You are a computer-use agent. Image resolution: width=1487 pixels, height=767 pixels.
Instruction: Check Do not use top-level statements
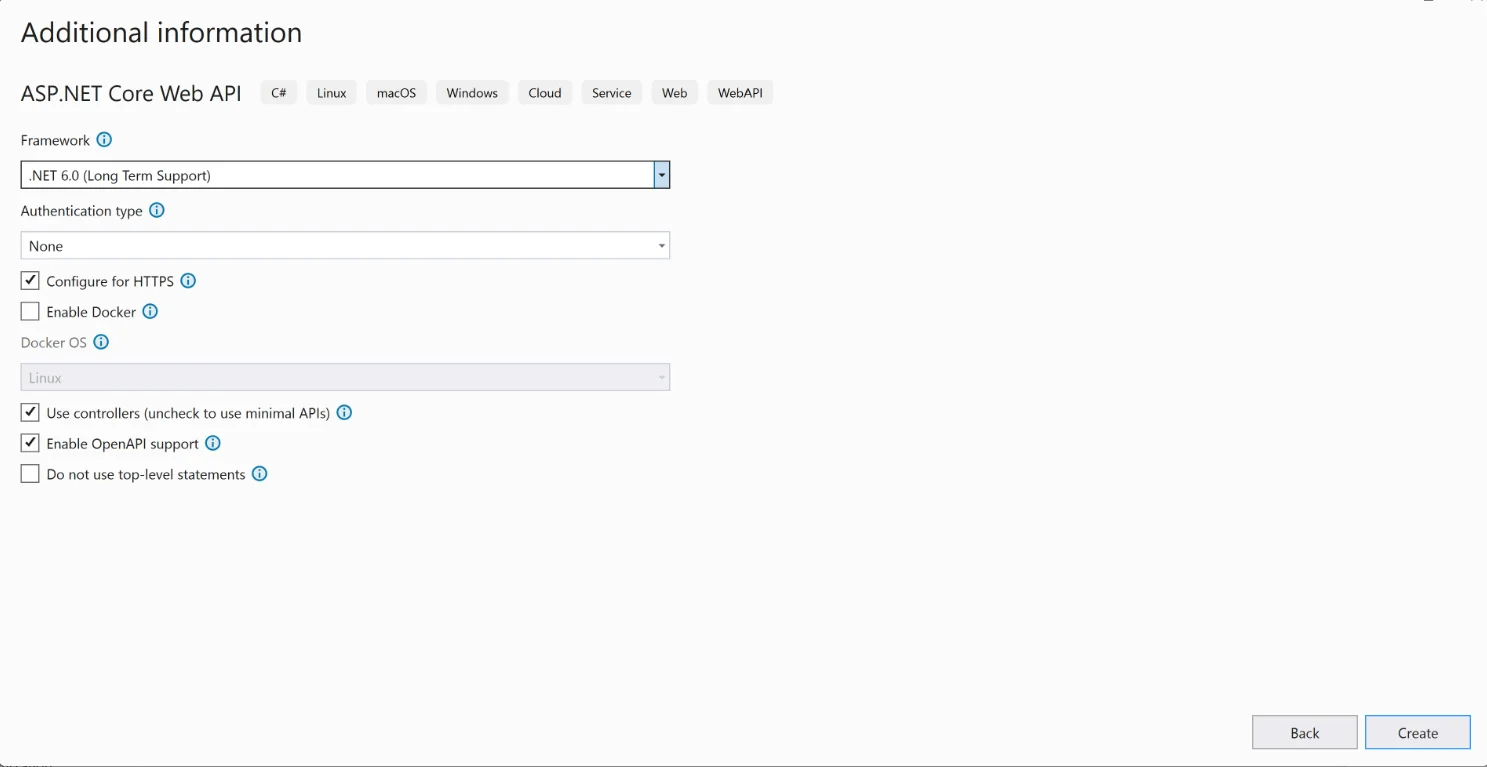coord(30,474)
